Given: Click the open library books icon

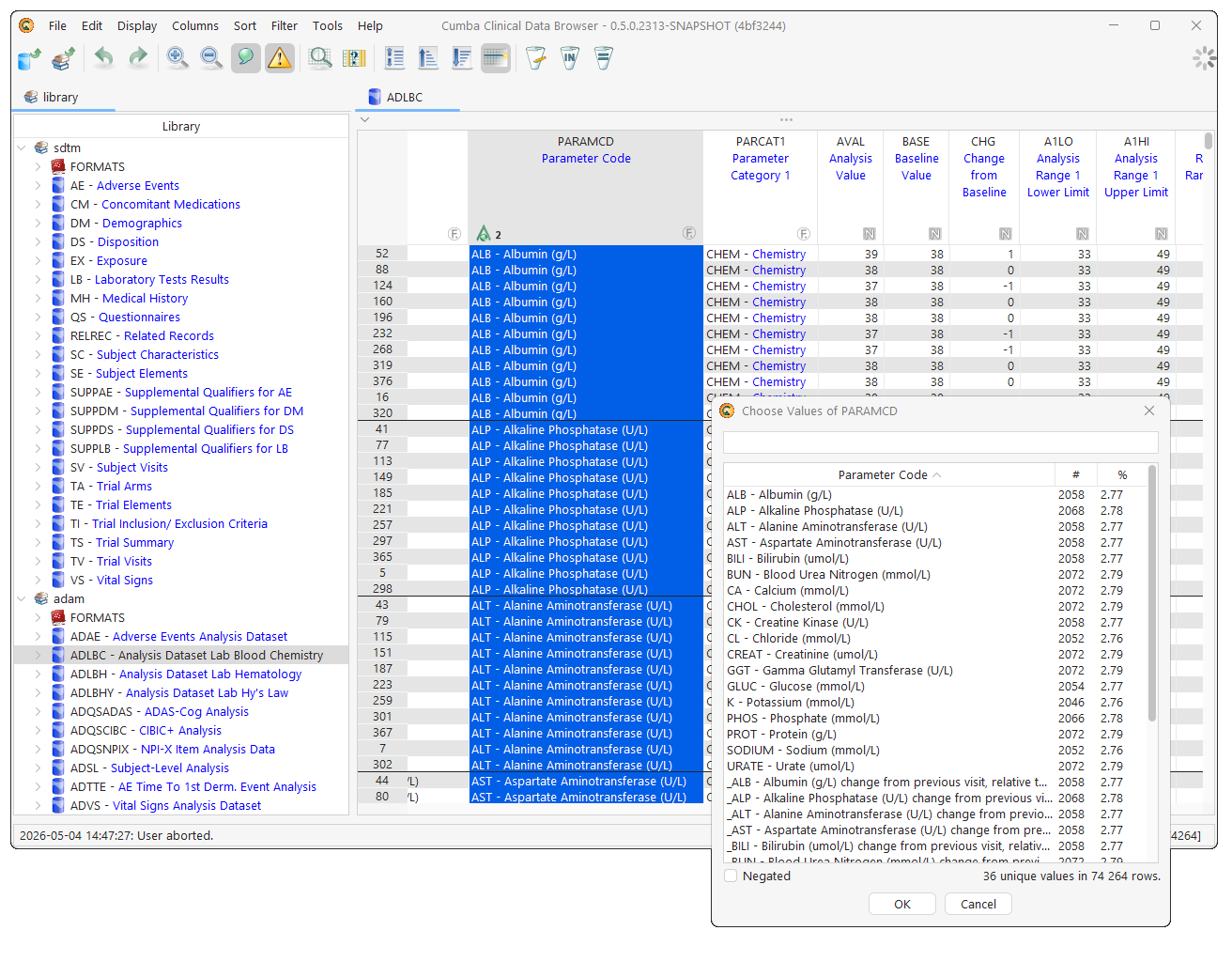Looking at the screenshot, I should click(64, 59).
